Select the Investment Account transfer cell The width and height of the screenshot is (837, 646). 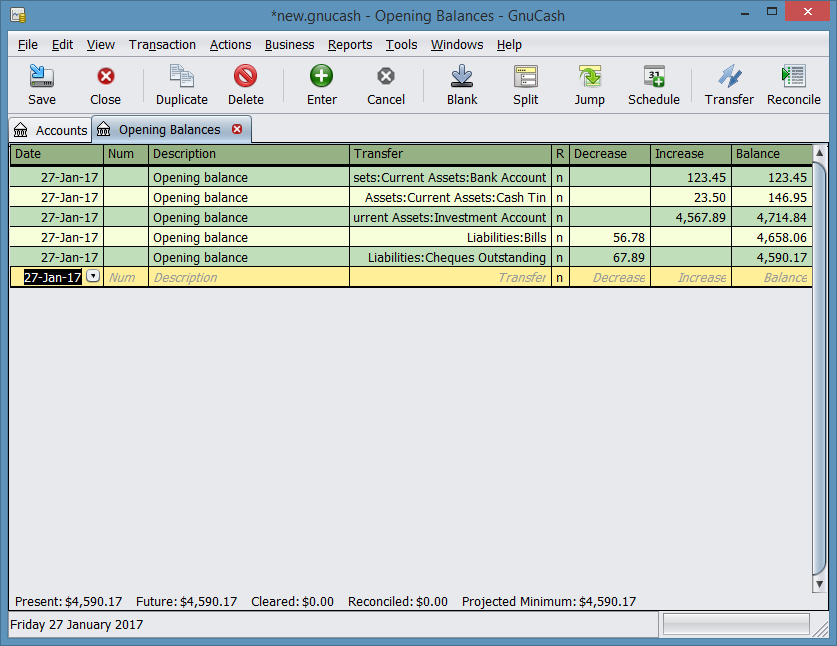click(451, 217)
